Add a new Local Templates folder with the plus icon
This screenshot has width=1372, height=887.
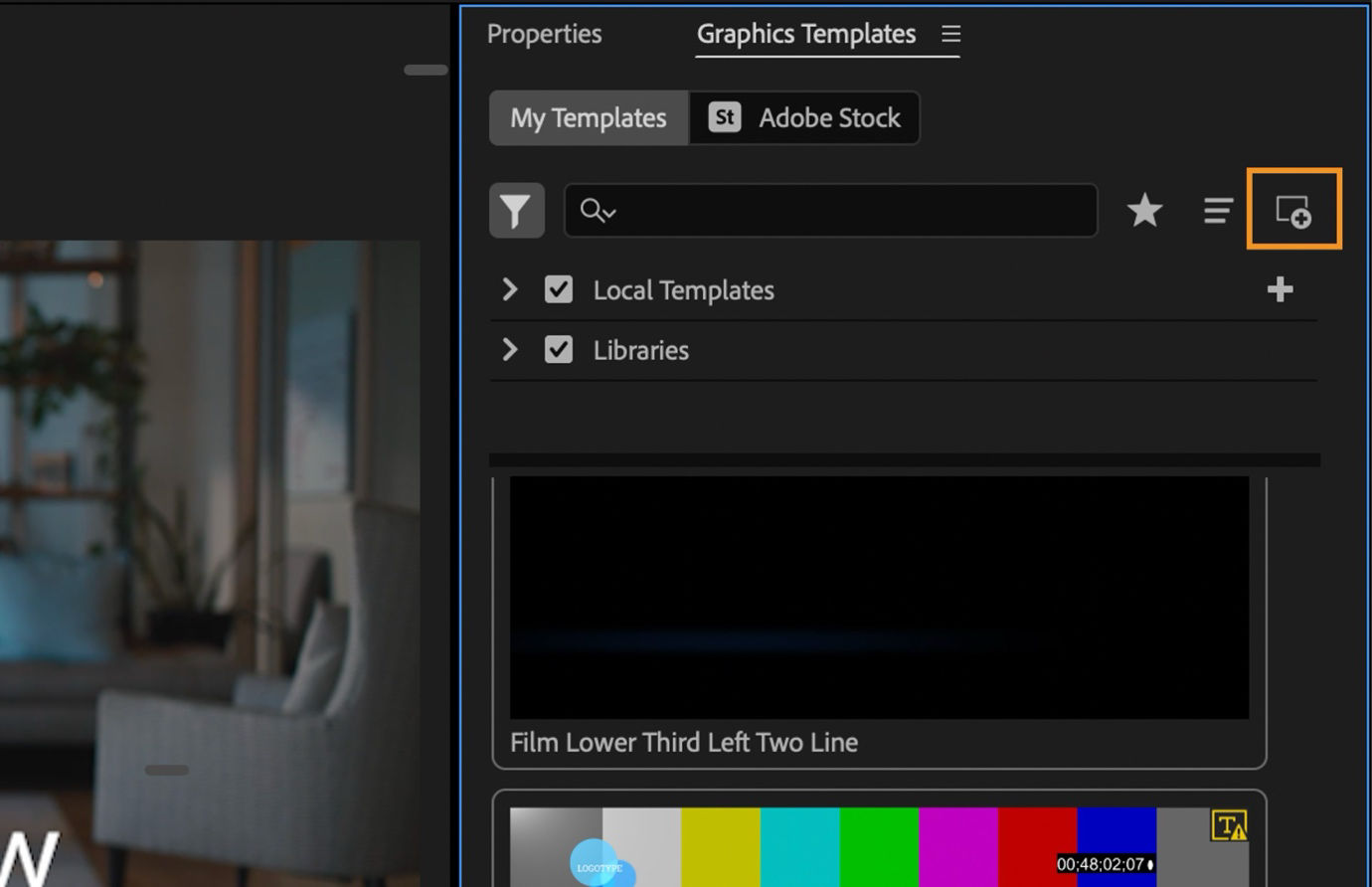1281,289
